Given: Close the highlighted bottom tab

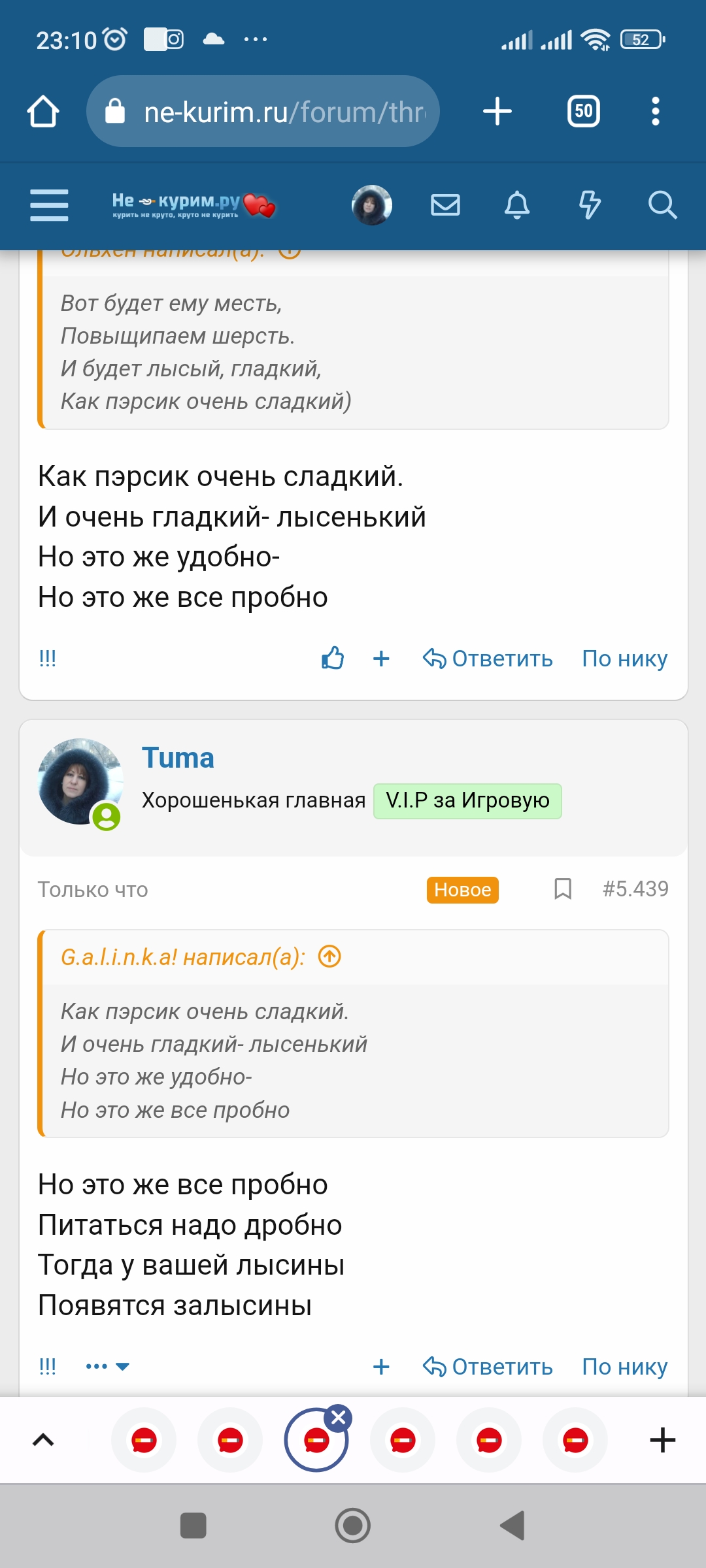Looking at the screenshot, I should coord(339,1418).
